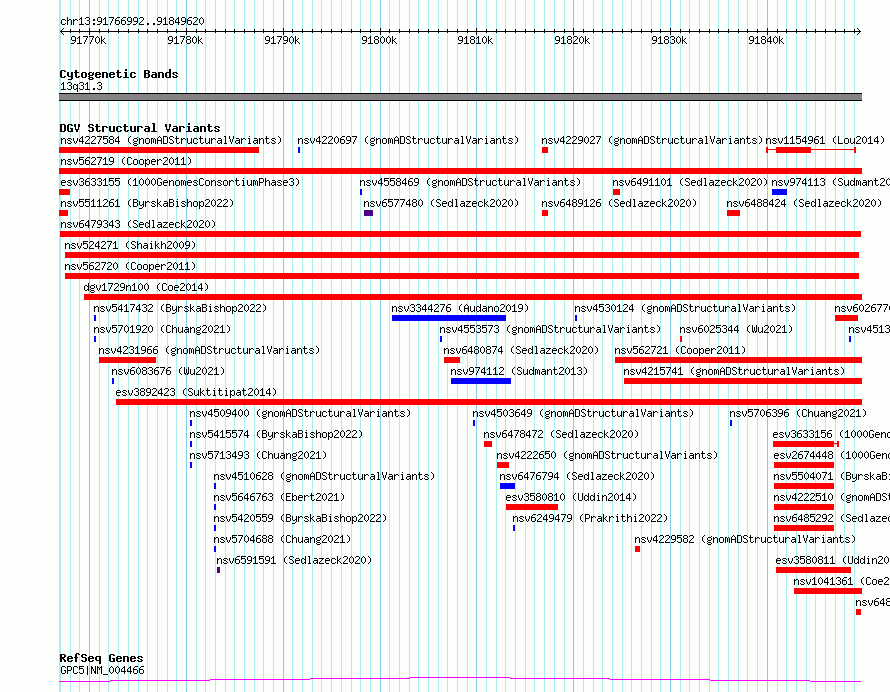Click nsv974112 (Sudmant2013) label
Image resolution: width=890 pixels, height=692 pixels.
click(x=519, y=371)
